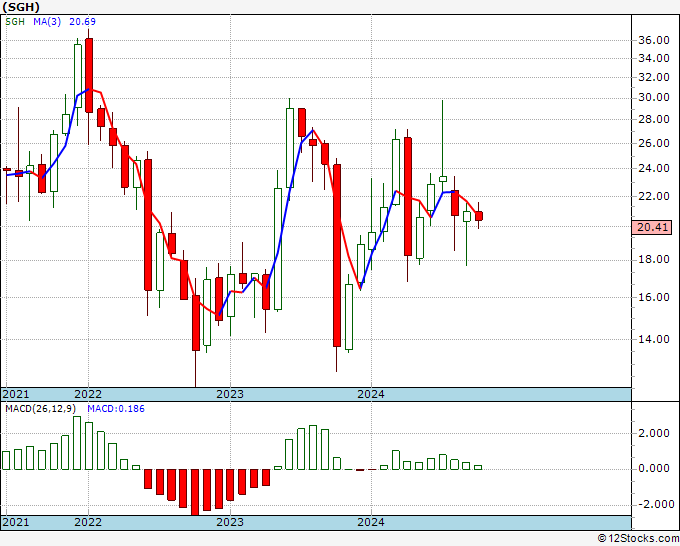Click the 14.00 price axis label
This screenshot has width=680, height=546.
pos(654,339)
